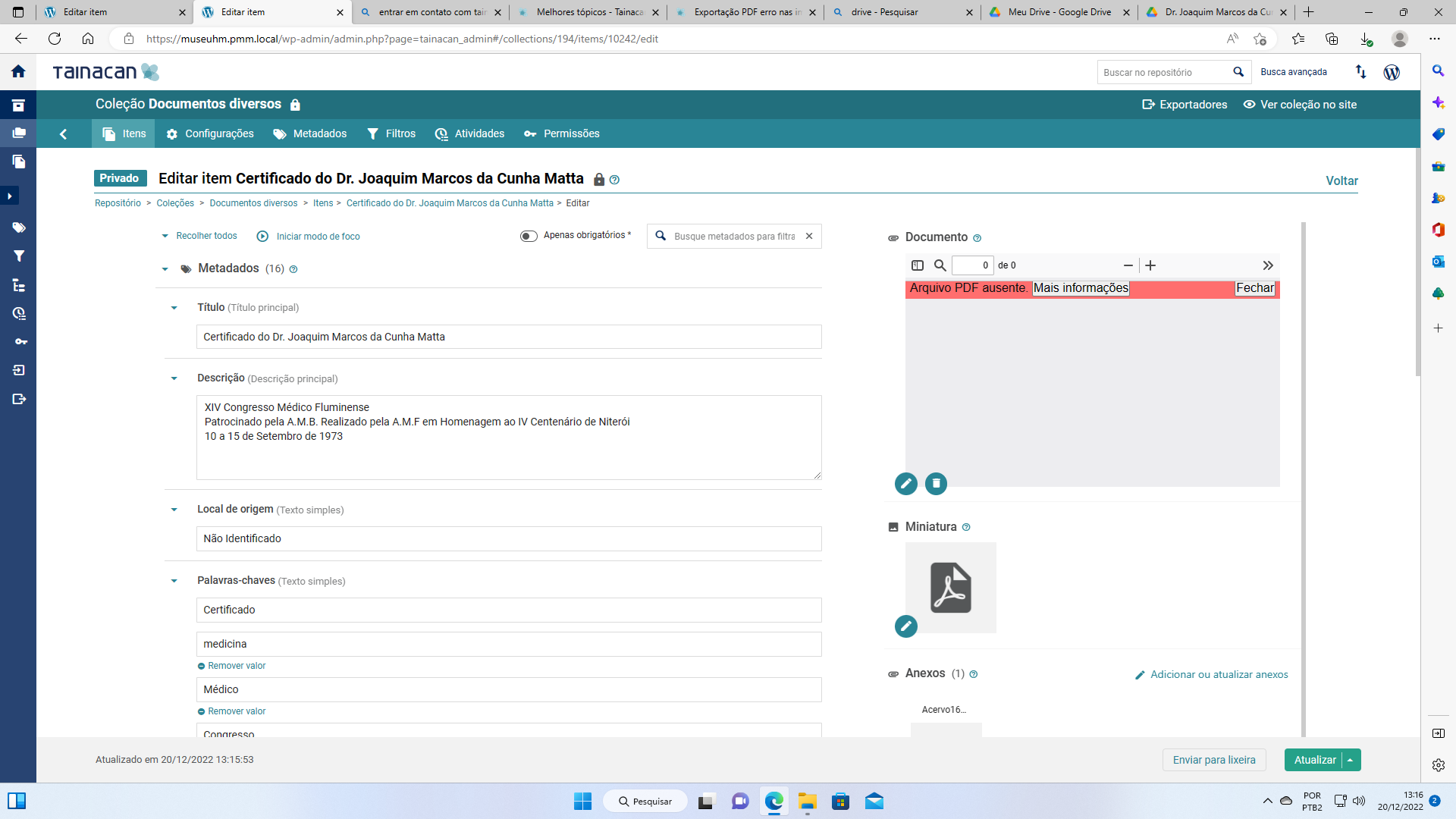Click the PDF viewer search magnifier
This screenshot has width=1456, height=819.
click(x=940, y=265)
